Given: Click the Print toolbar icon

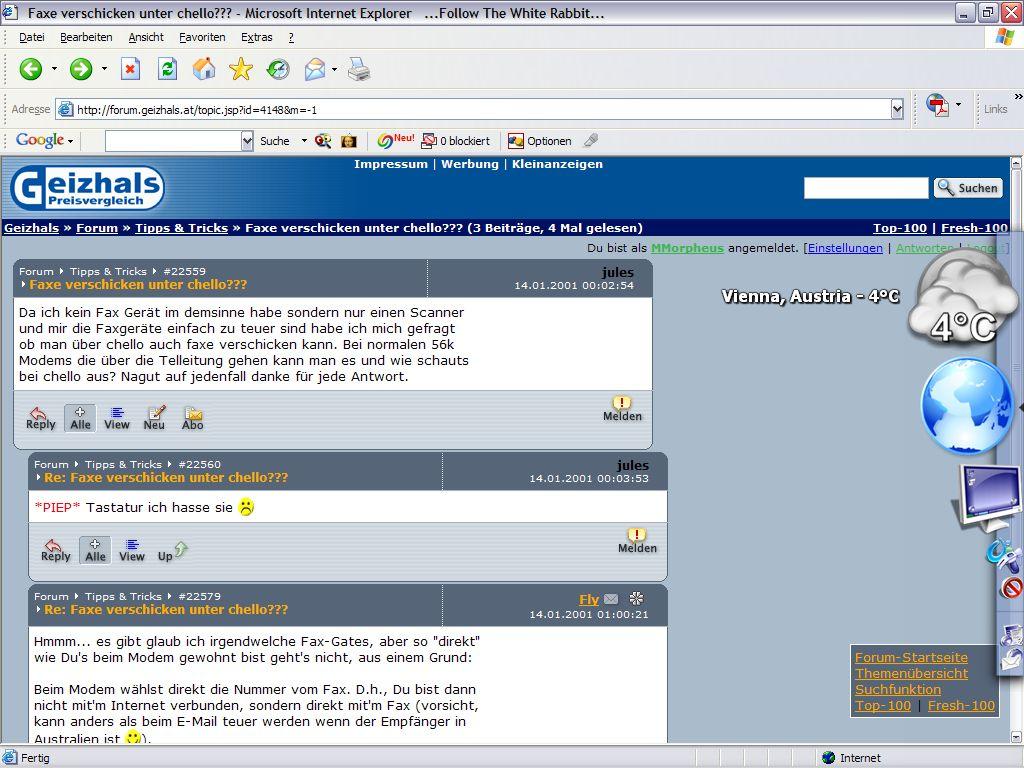Looking at the screenshot, I should (359, 69).
